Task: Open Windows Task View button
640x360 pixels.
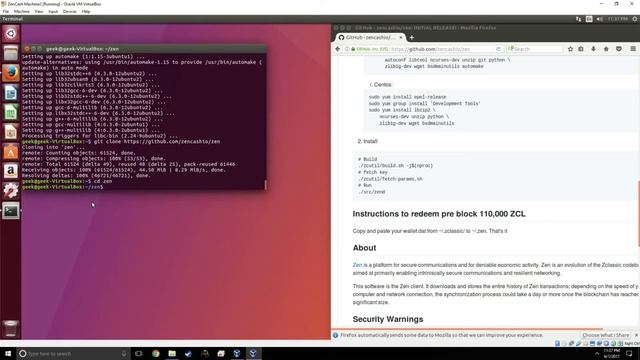Action: click(139, 353)
